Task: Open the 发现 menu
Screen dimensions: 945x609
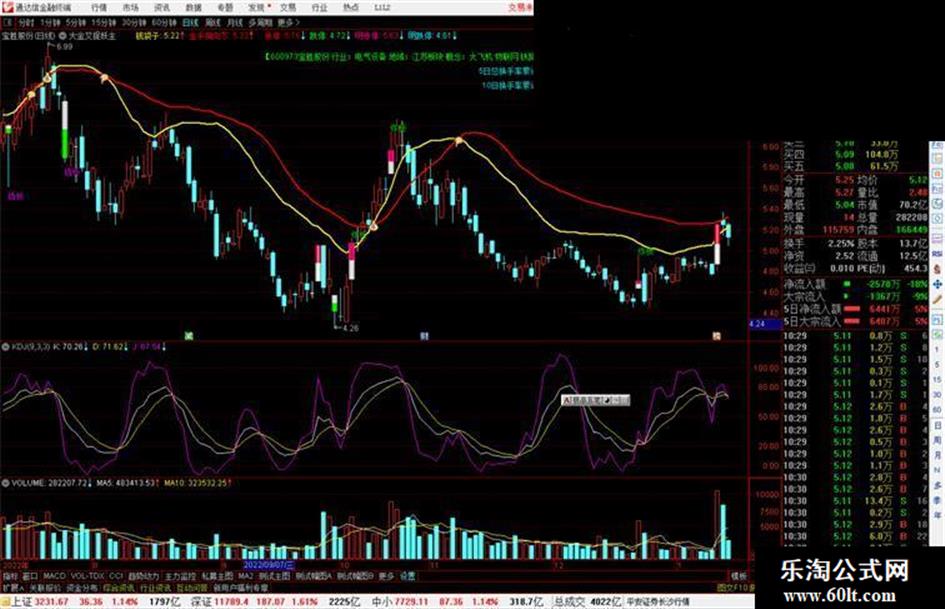Action: pyautogui.click(x=257, y=8)
